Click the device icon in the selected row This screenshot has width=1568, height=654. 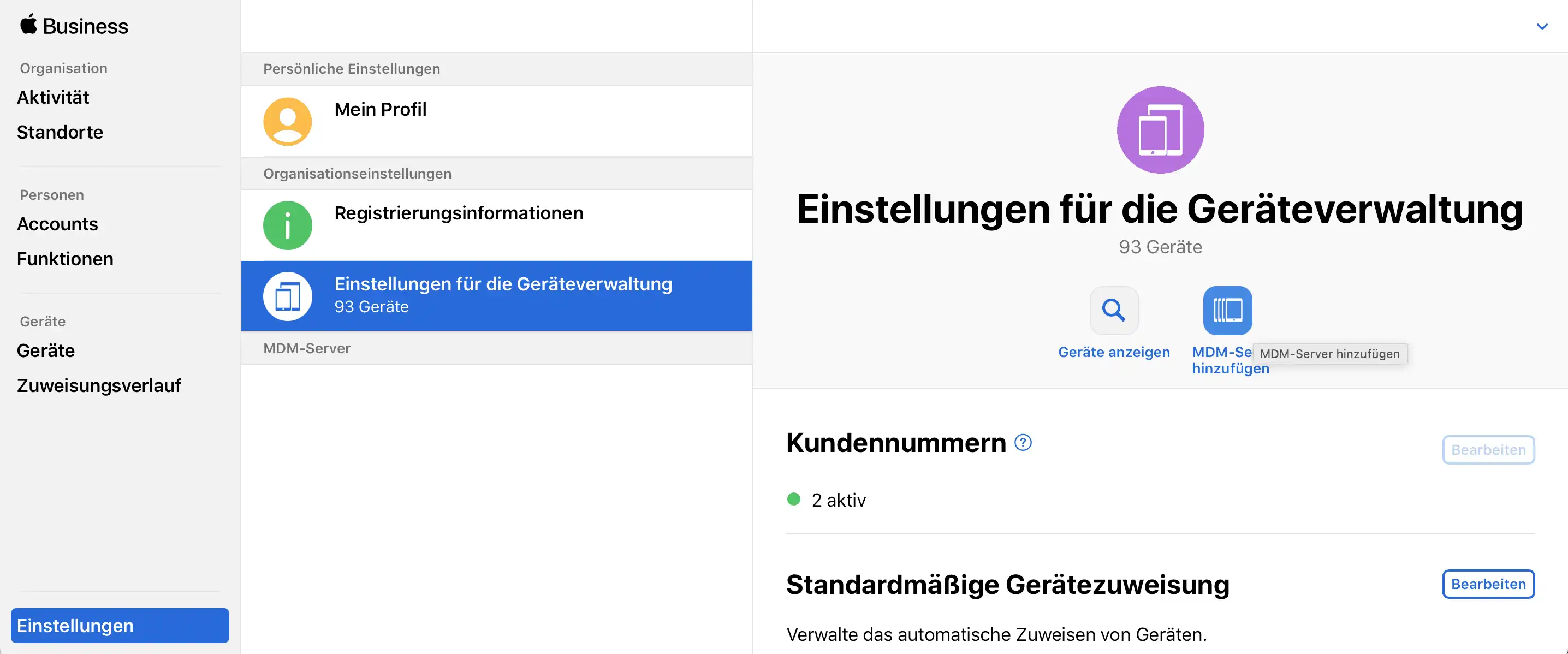click(x=287, y=296)
